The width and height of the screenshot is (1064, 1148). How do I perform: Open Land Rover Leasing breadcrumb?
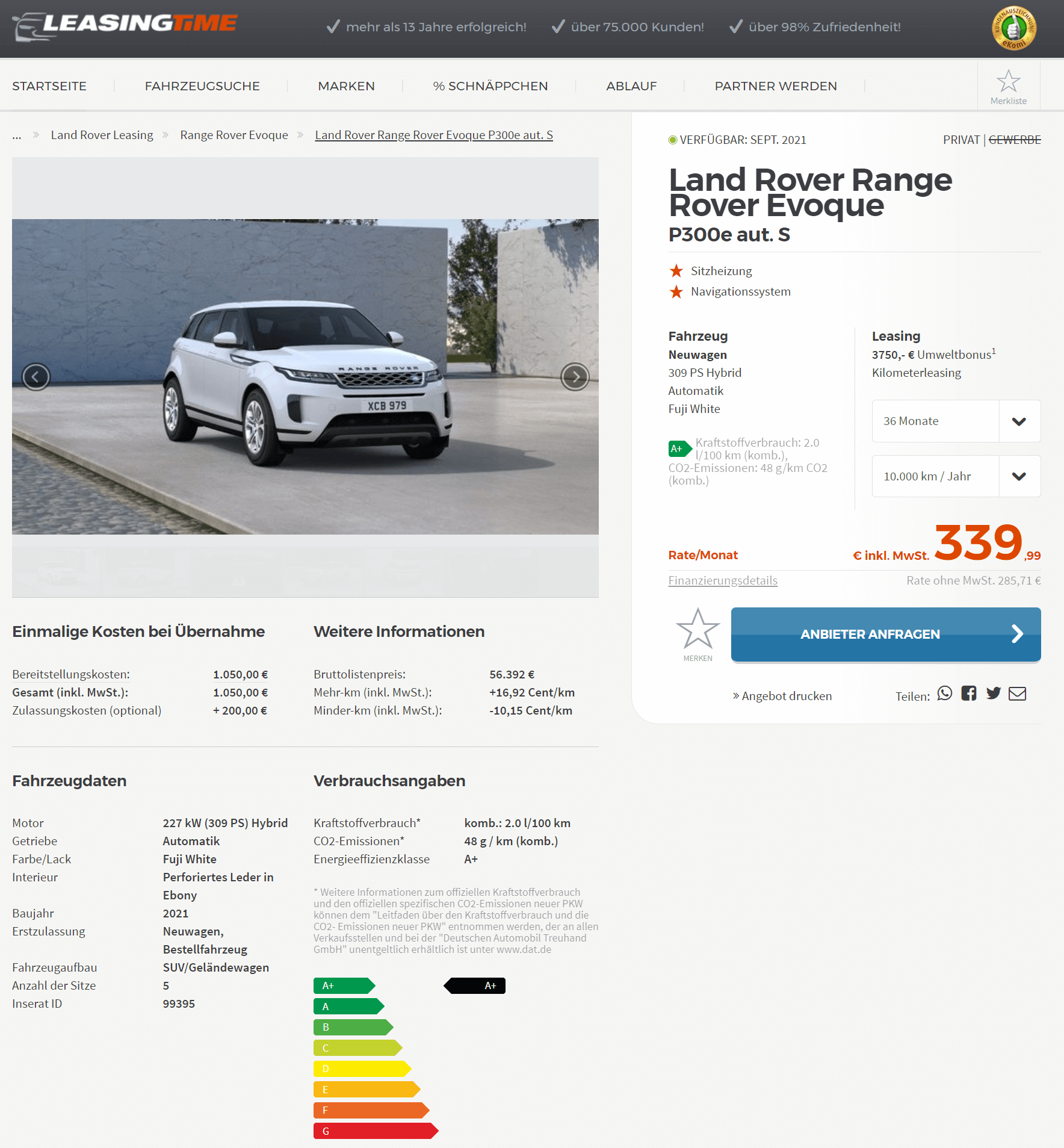click(x=102, y=135)
